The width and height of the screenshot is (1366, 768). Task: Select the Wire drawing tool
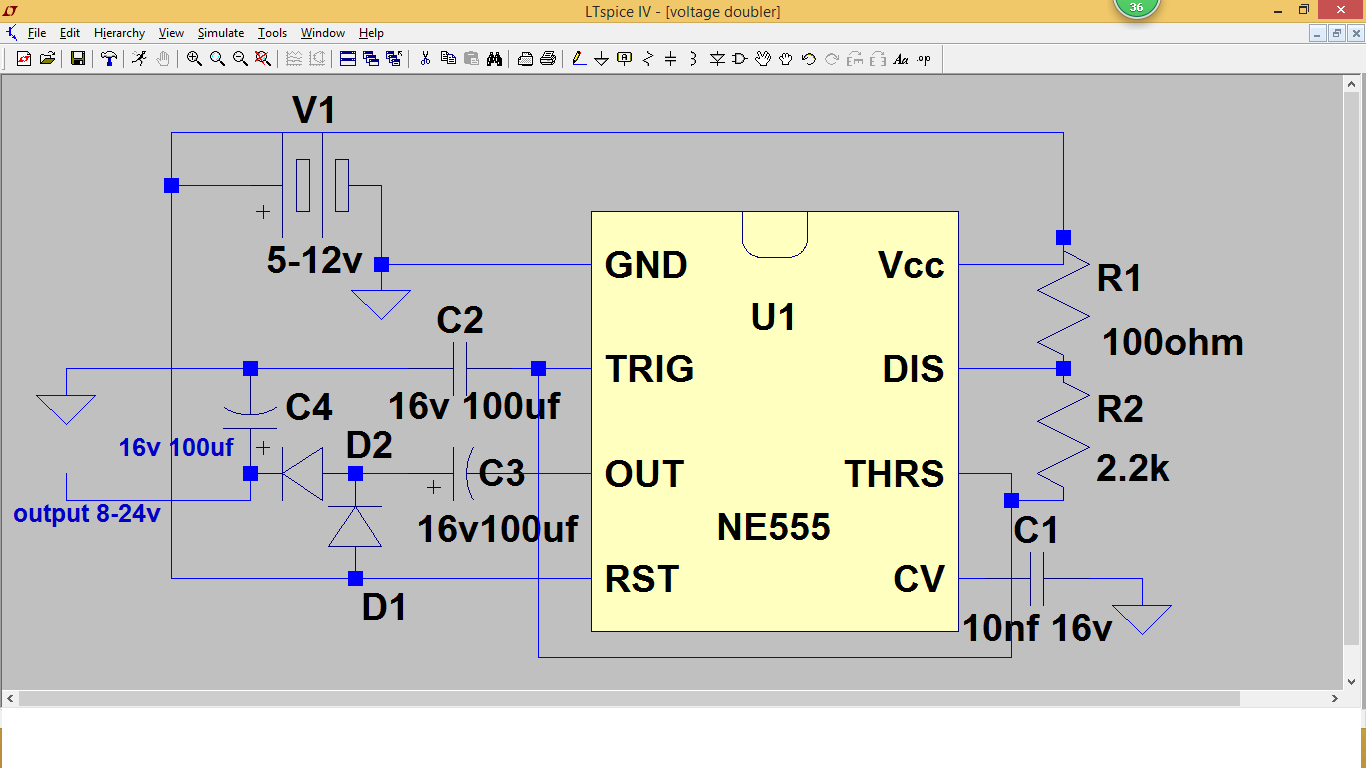(577, 59)
